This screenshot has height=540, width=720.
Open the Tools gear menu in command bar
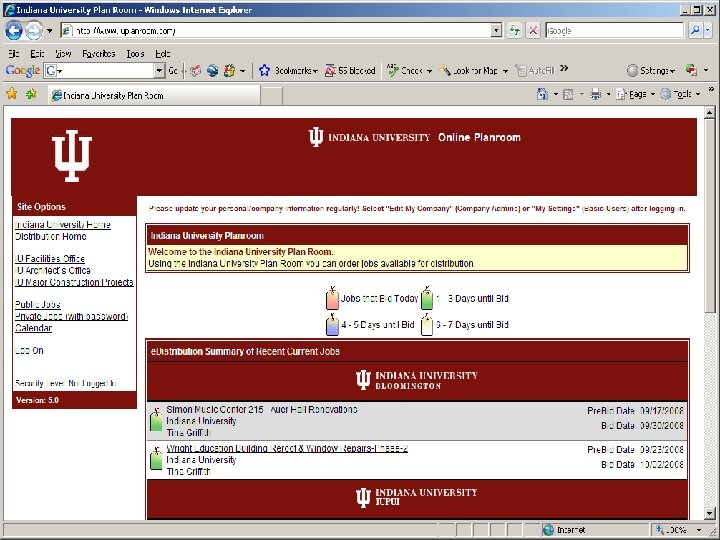pyautogui.click(x=680, y=94)
